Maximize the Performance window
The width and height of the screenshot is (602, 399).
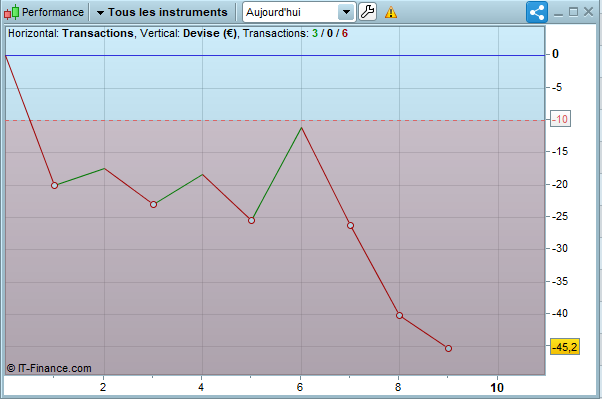[573, 12]
